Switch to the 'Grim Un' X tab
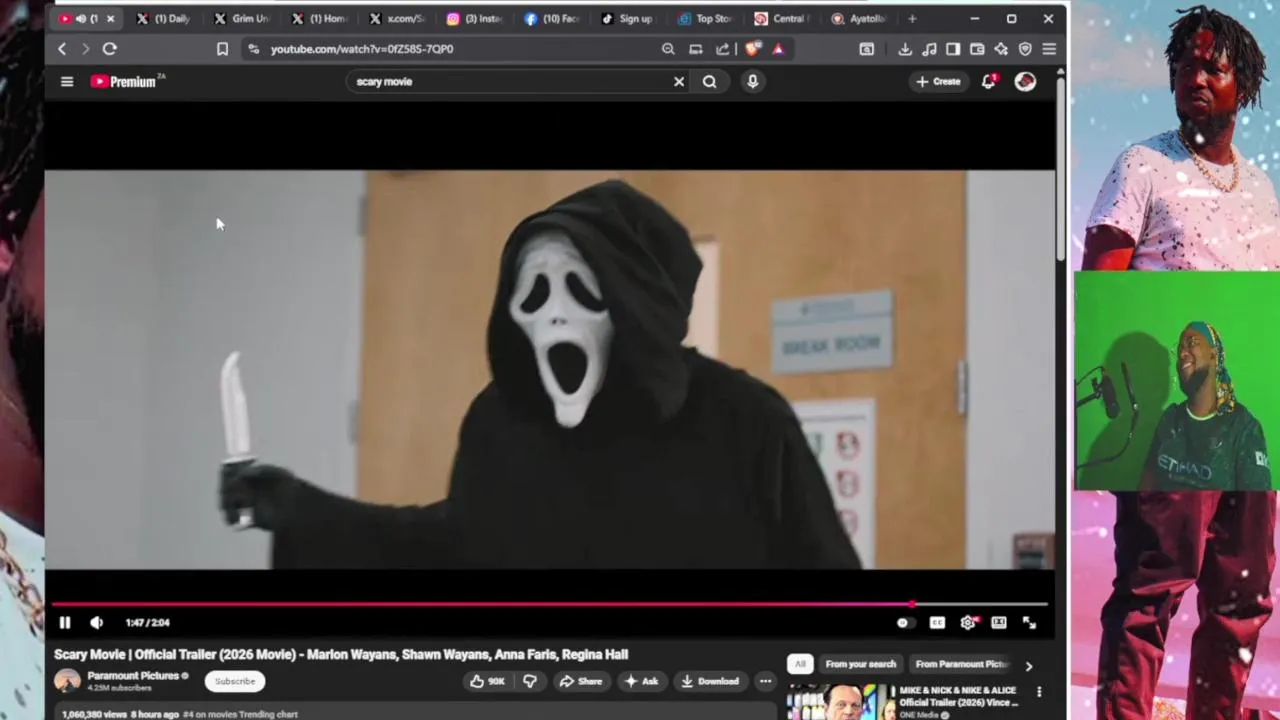Screen dimensions: 1280x720 tap(242, 19)
